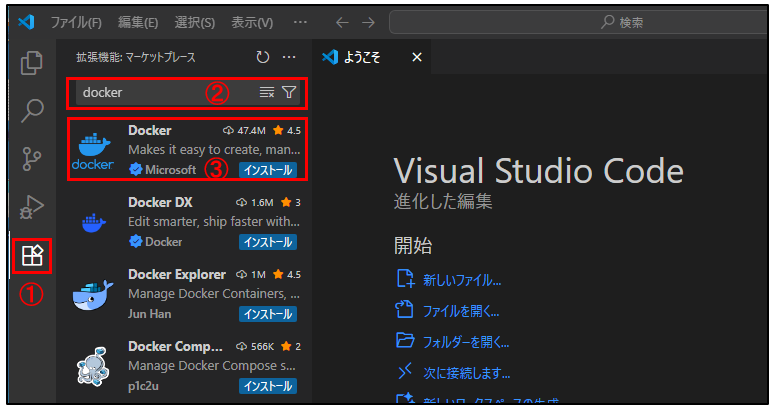Open the 選択 menu
The image size is (774, 408).
[x=195, y=22]
